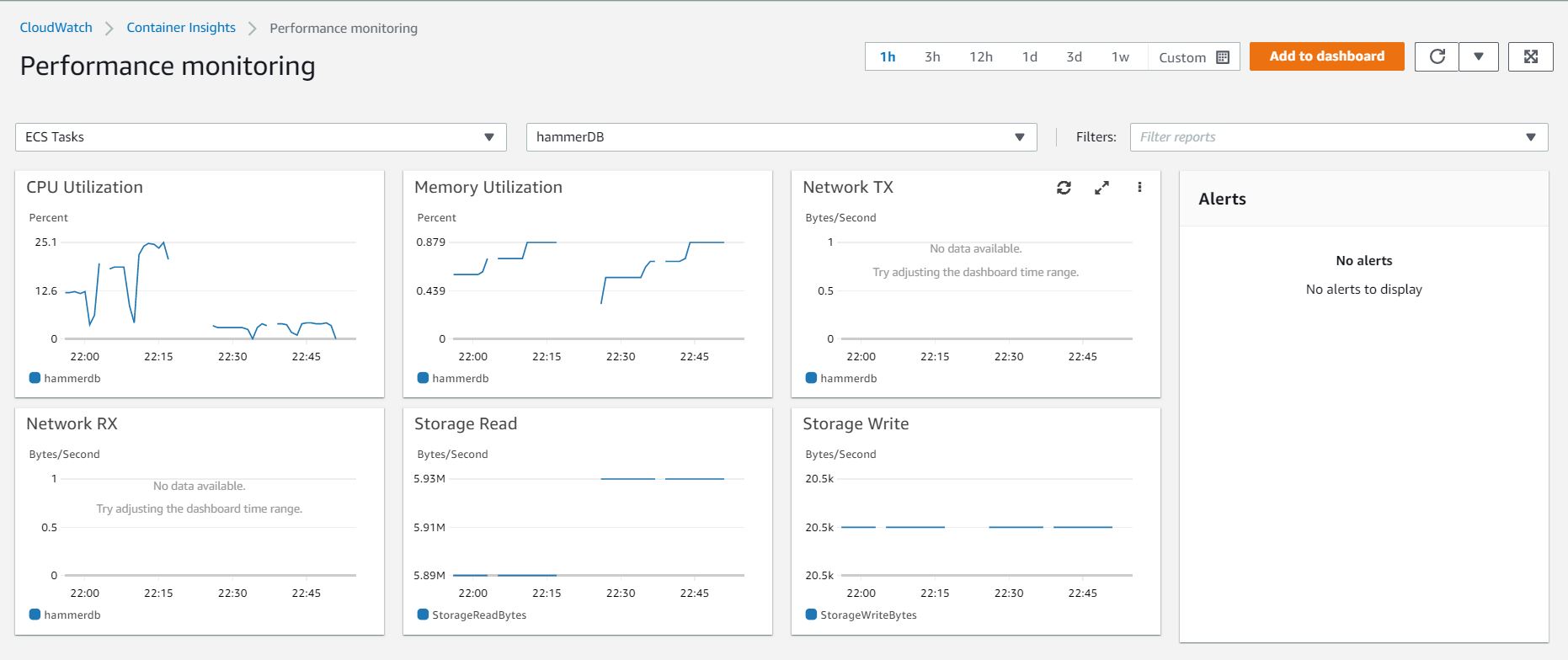Refresh the Network TX widget
This screenshot has width=1568, height=660.
1064,188
